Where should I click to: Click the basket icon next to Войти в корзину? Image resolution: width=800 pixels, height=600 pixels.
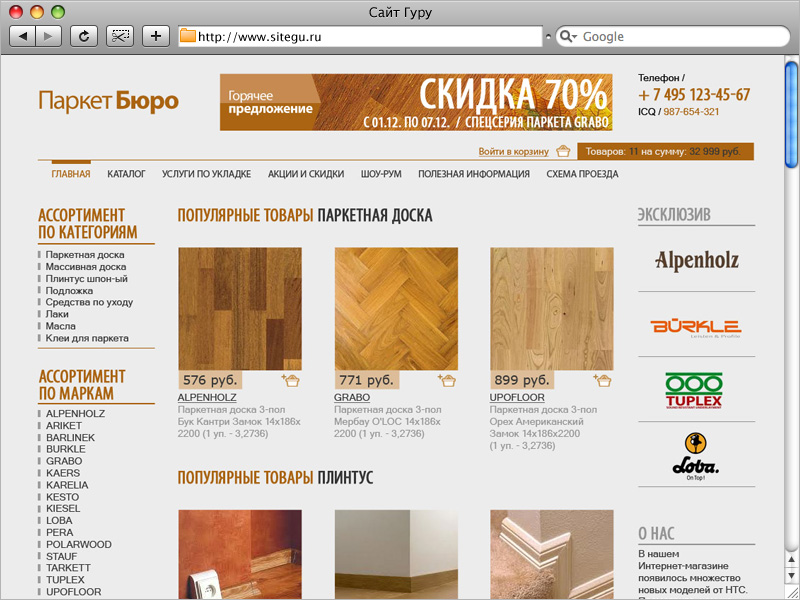pos(563,151)
